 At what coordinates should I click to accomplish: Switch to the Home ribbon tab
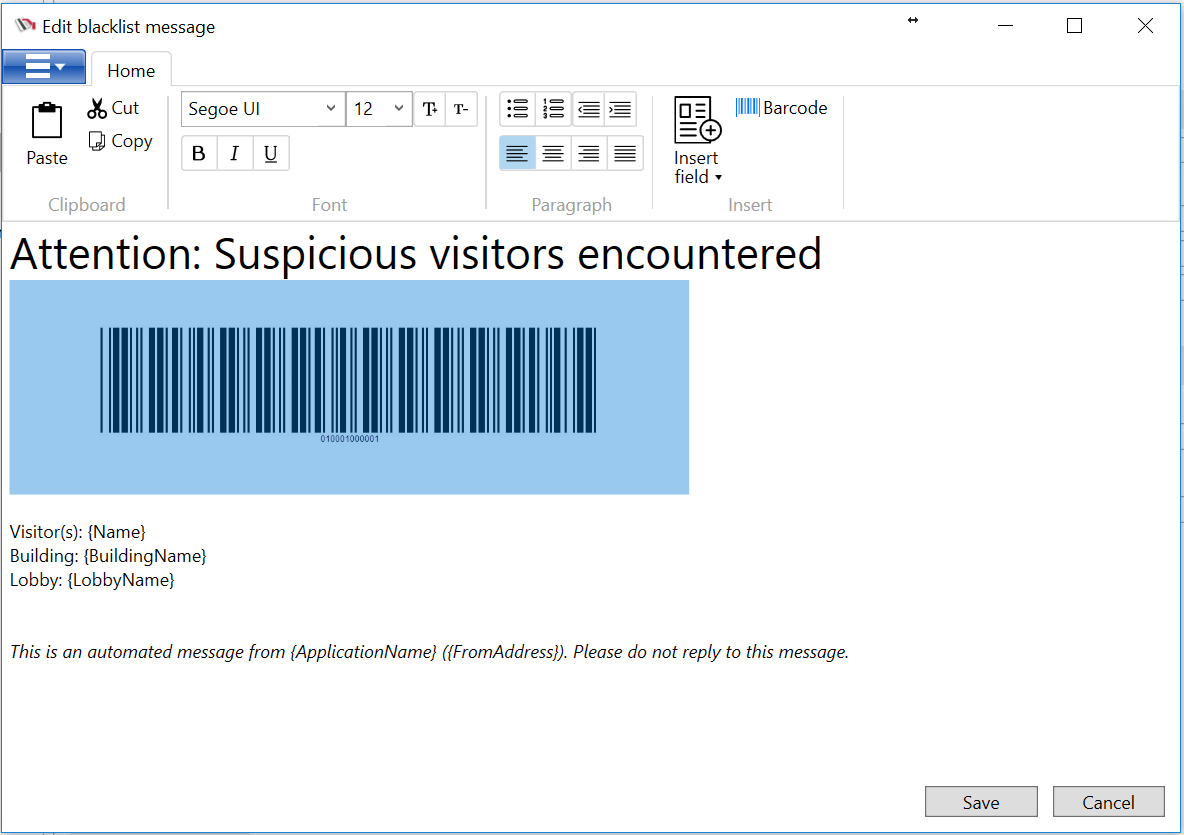[x=131, y=70]
